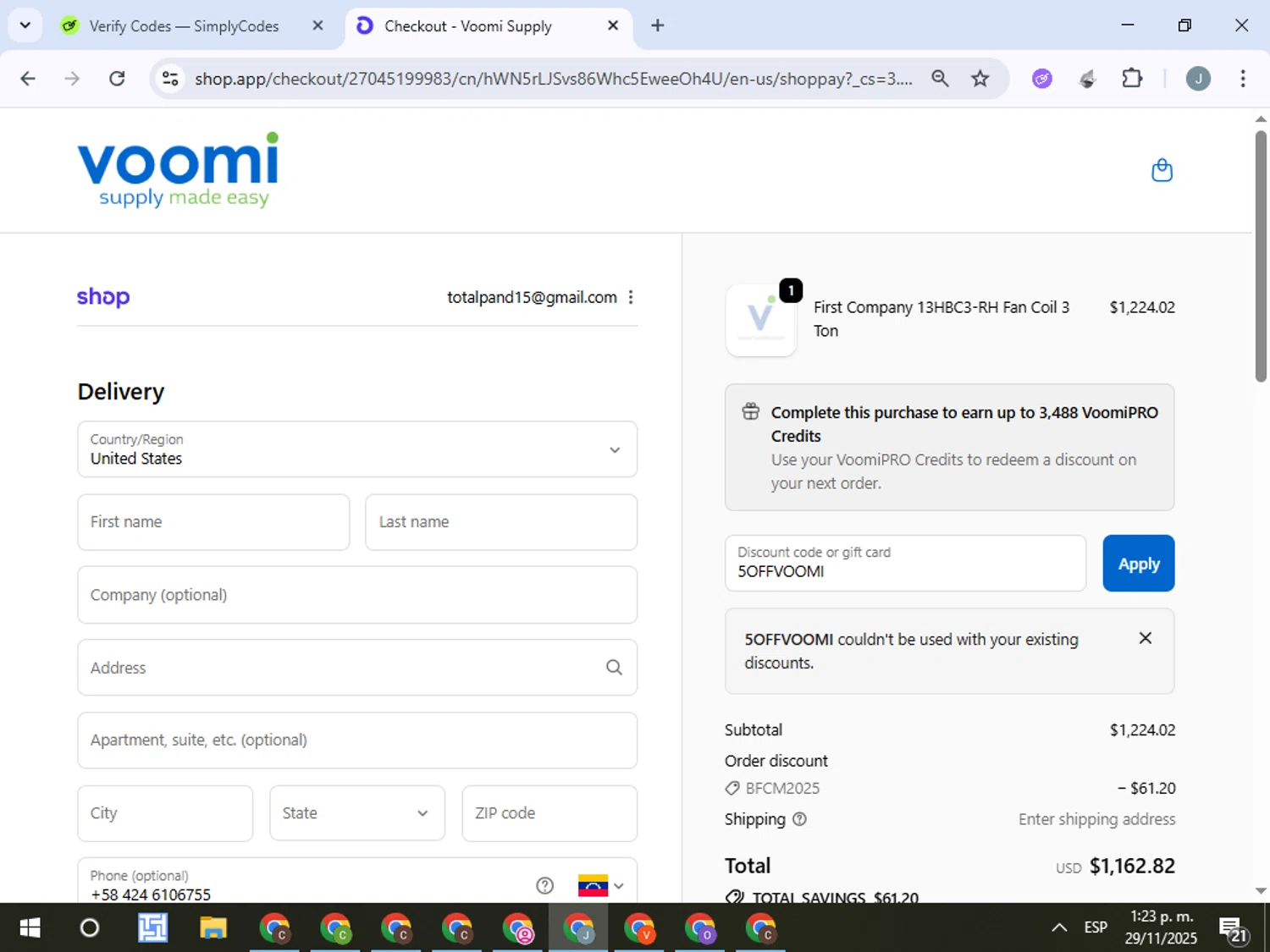Click the First Company 13HBC3-RH Fan Coil title
Screen dimensions: 1270x952
pyautogui.click(x=941, y=319)
